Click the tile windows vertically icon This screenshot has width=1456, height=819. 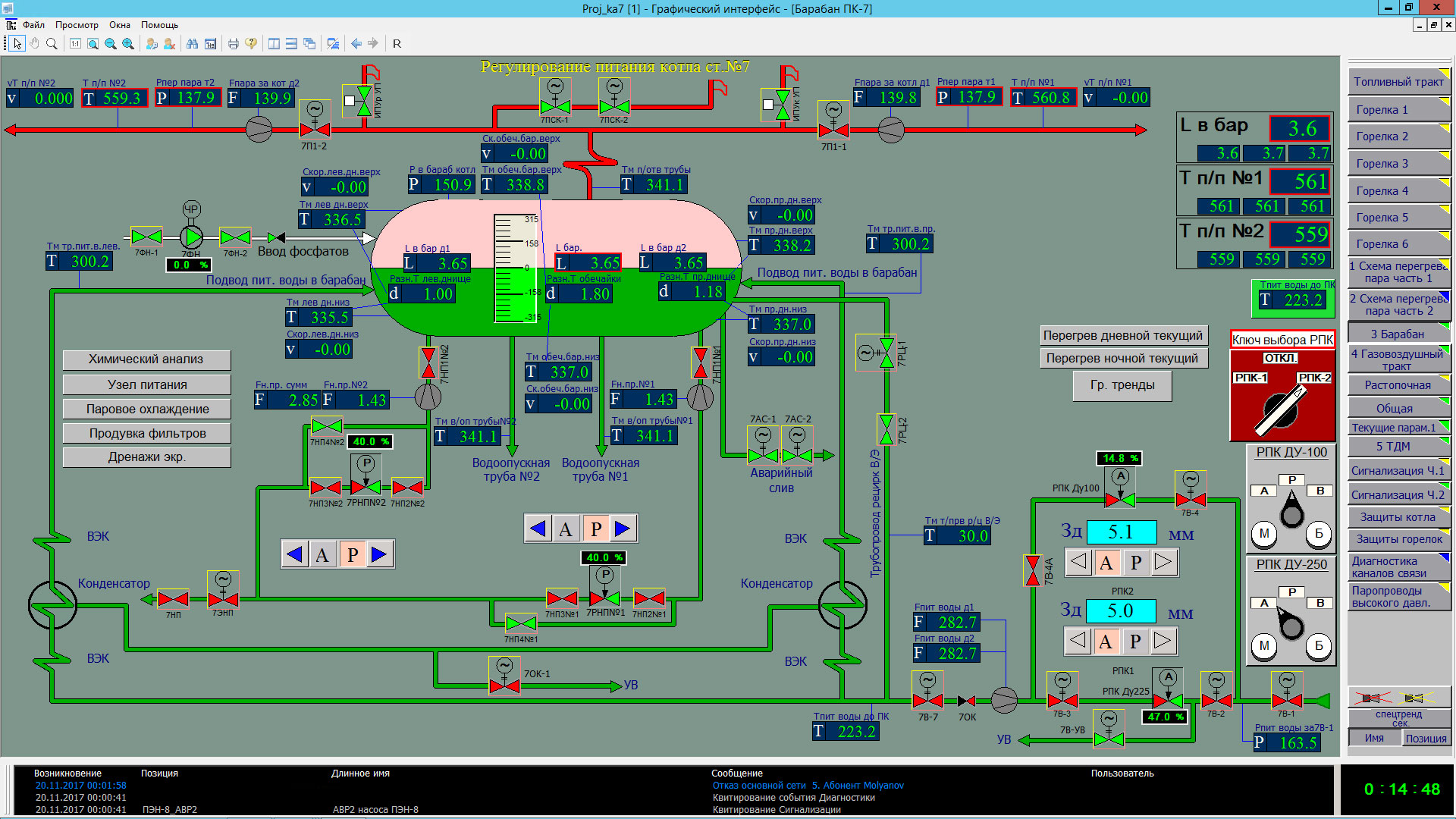(274, 44)
